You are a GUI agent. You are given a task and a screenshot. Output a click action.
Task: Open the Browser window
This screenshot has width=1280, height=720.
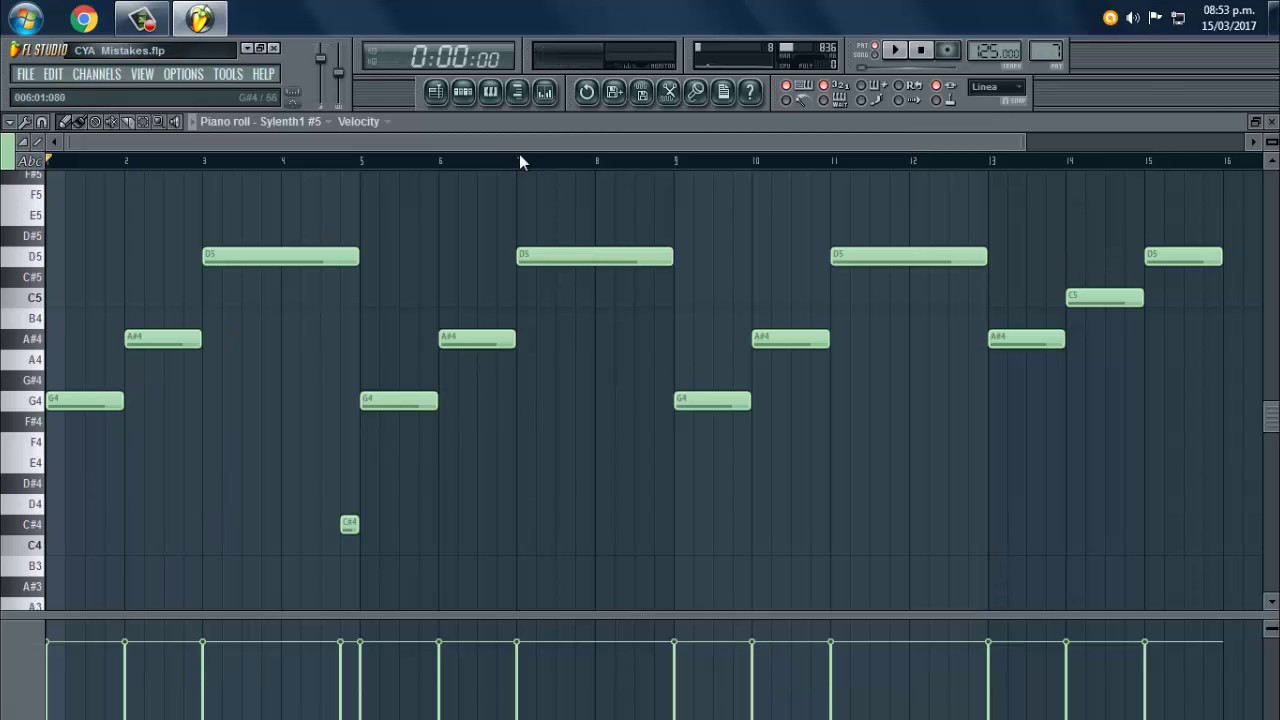point(517,92)
